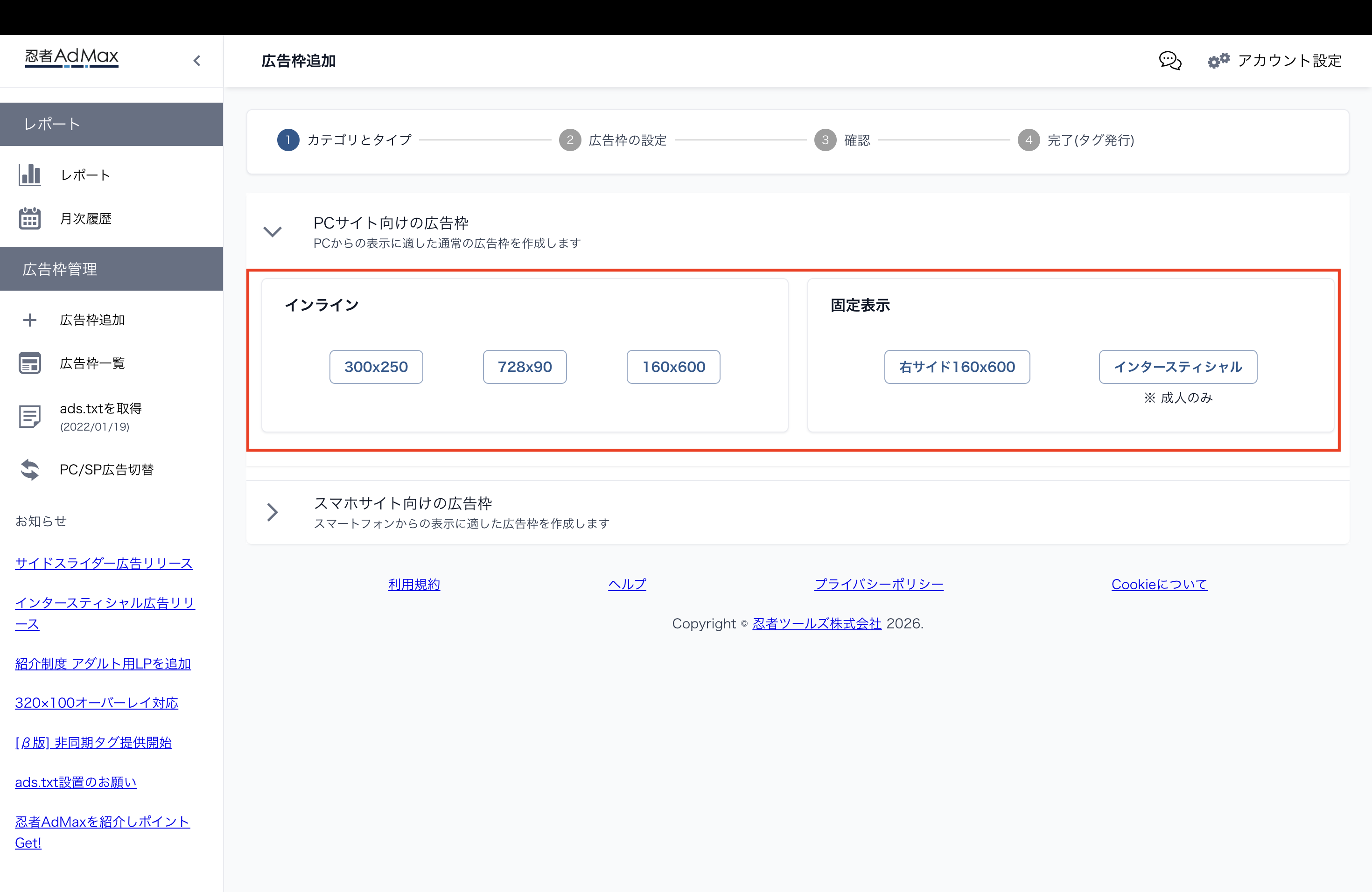Open 広告枠一覧 via list icon
Screen dimensions: 1372x892
pos(29,362)
